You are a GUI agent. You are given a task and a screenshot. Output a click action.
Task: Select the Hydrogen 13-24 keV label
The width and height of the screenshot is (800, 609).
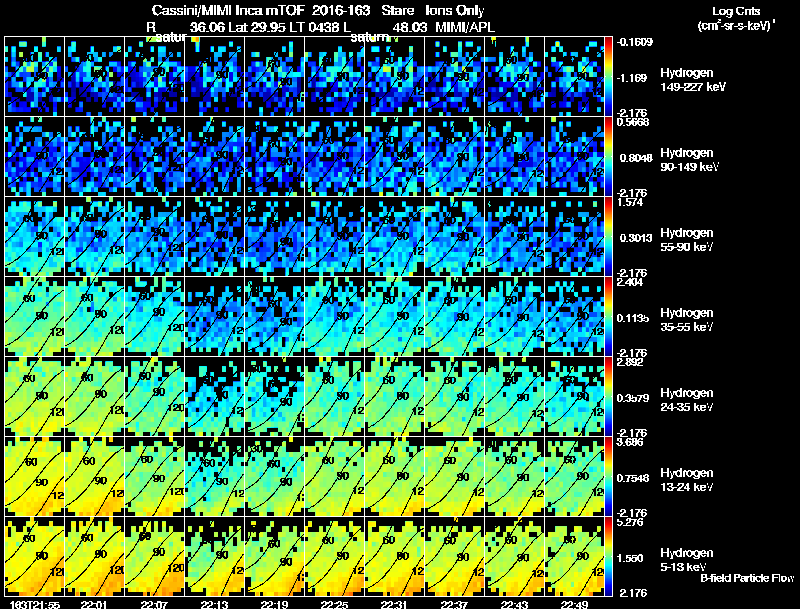[687, 480]
